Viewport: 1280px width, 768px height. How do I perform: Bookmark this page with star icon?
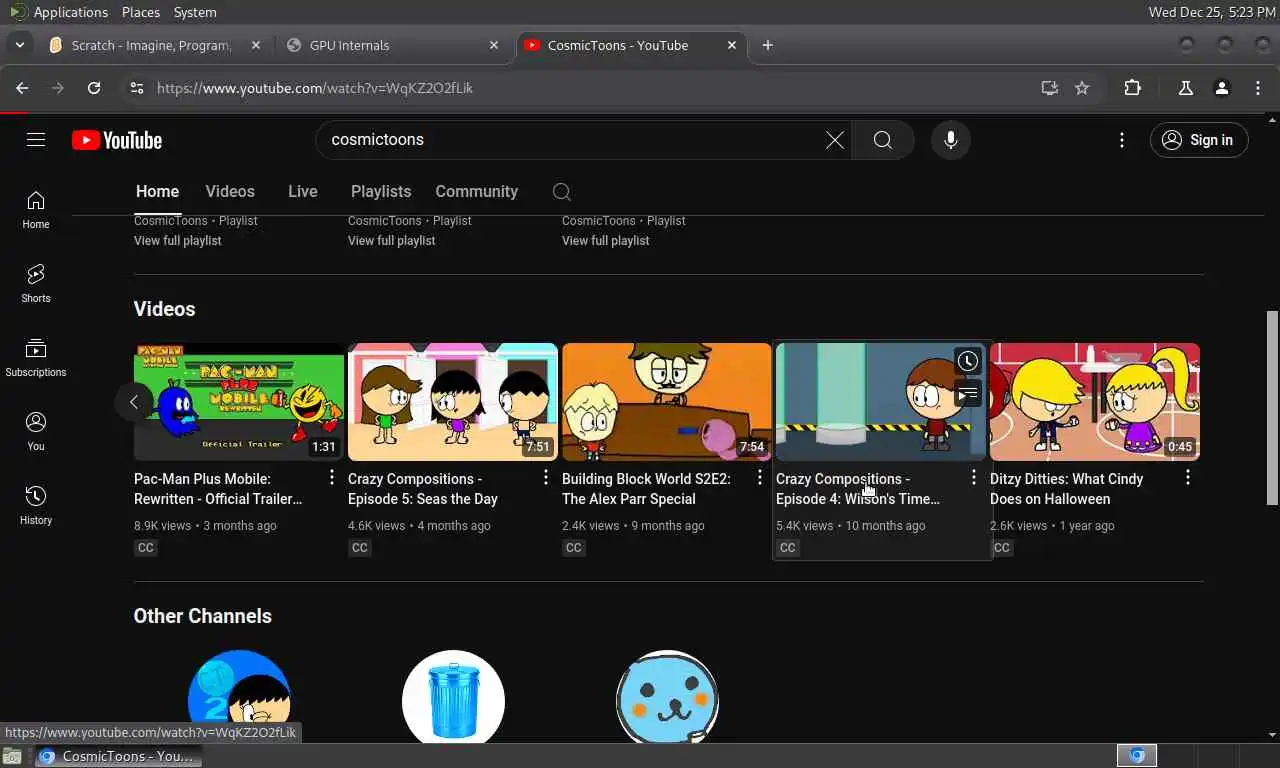coord(1082,88)
